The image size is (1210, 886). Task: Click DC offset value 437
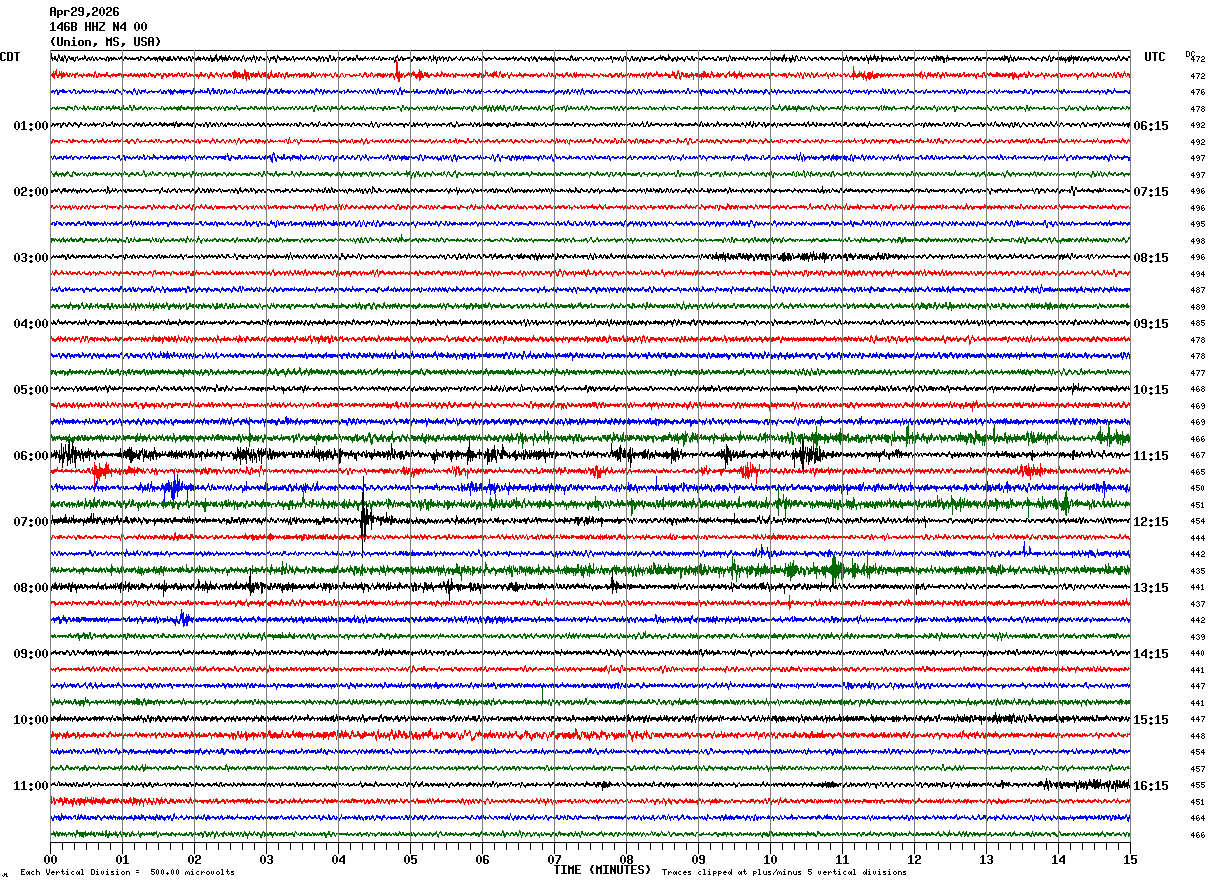pos(1197,604)
